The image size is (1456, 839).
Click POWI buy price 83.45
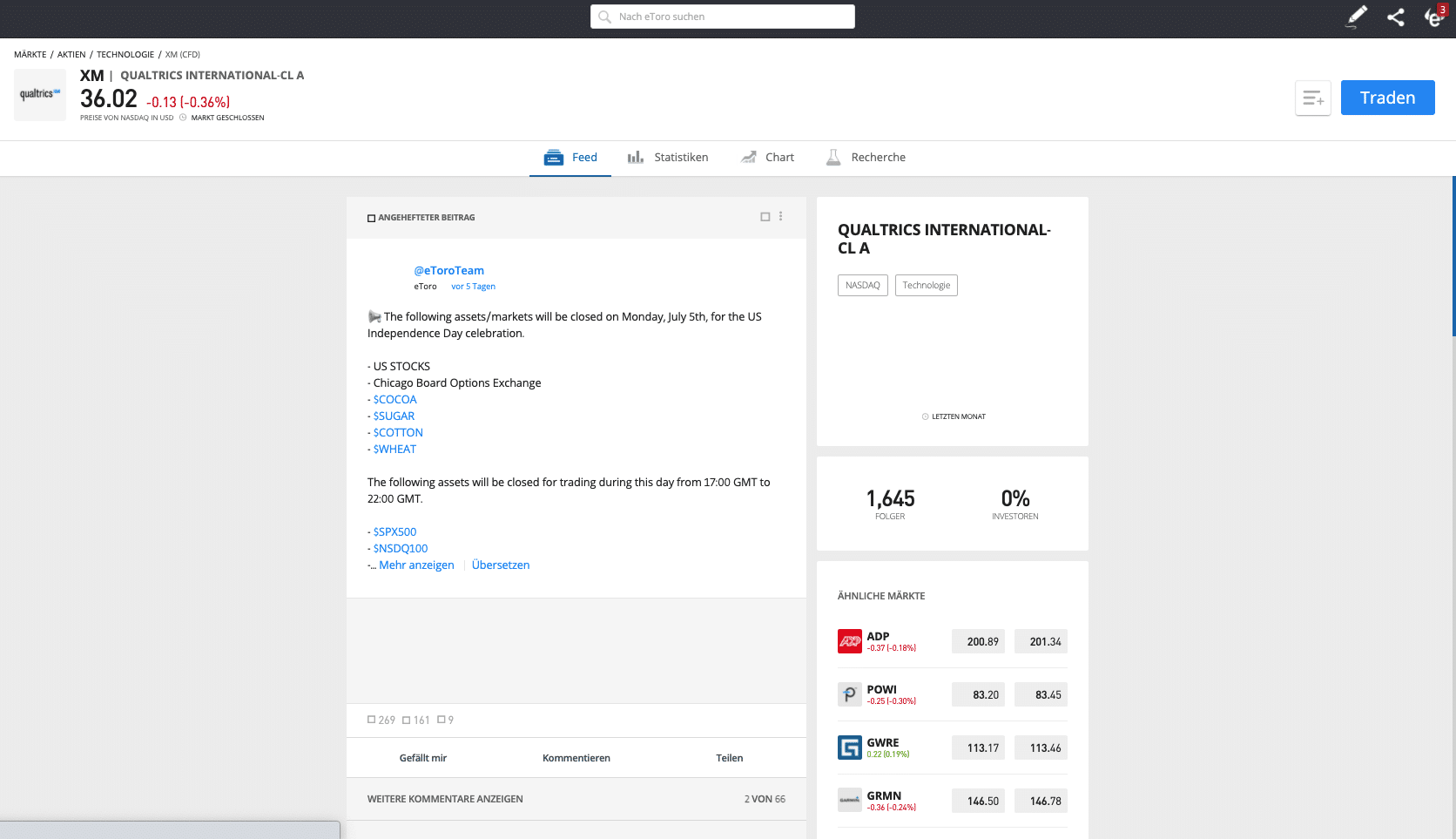click(x=1041, y=694)
